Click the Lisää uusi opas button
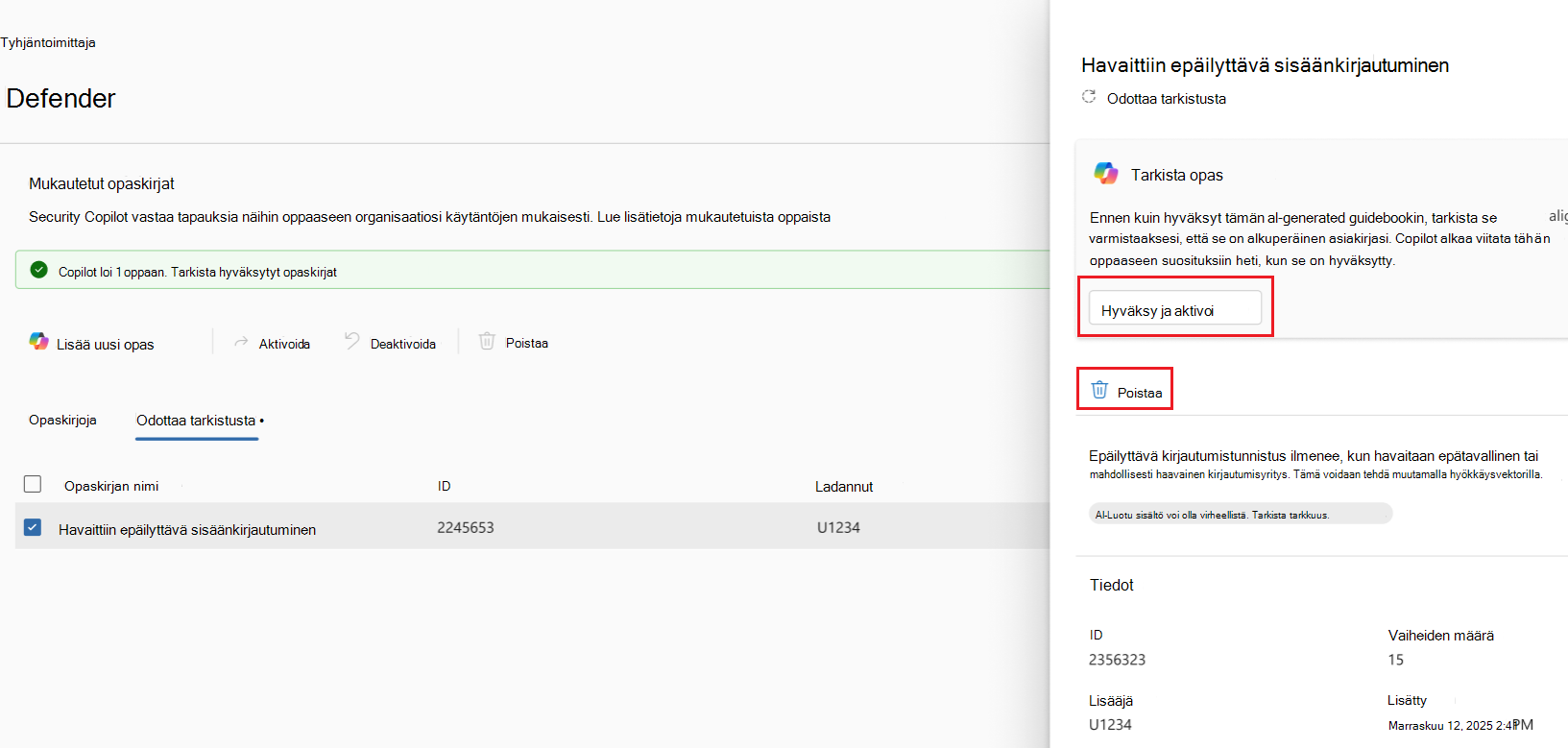The image size is (1568, 748). point(92,344)
